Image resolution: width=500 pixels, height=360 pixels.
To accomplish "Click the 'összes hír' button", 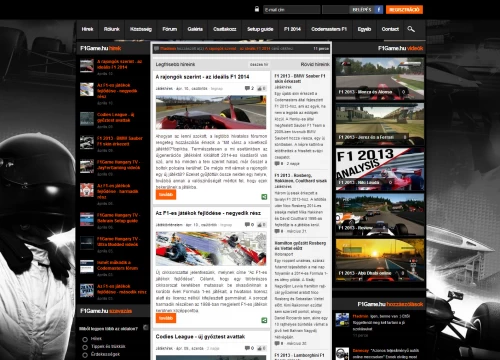I will click(x=259, y=65).
